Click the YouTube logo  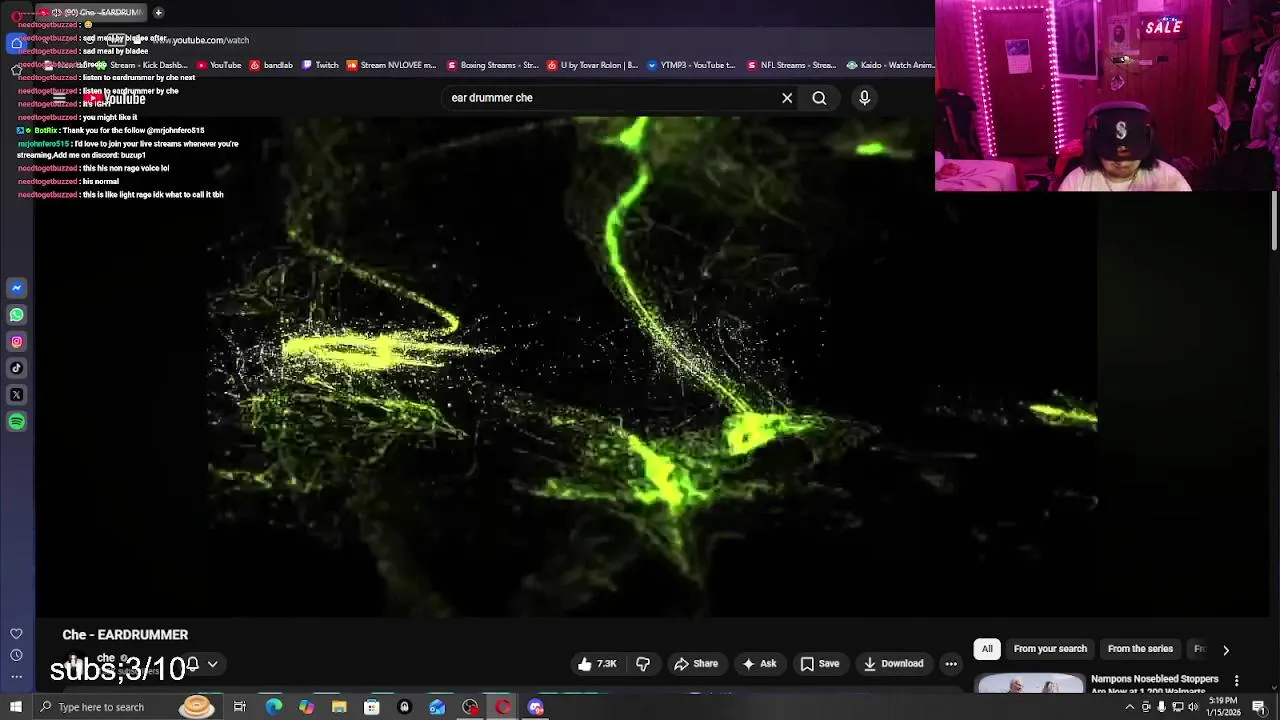click(114, 99)
